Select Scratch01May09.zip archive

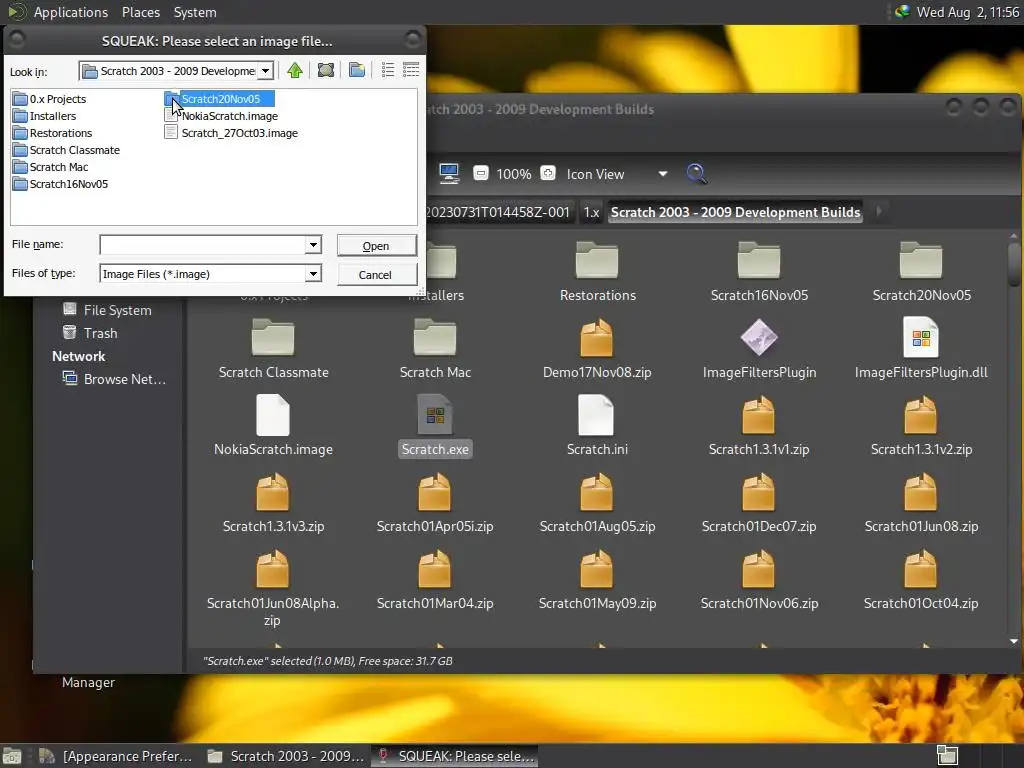[x=597, y=579]
